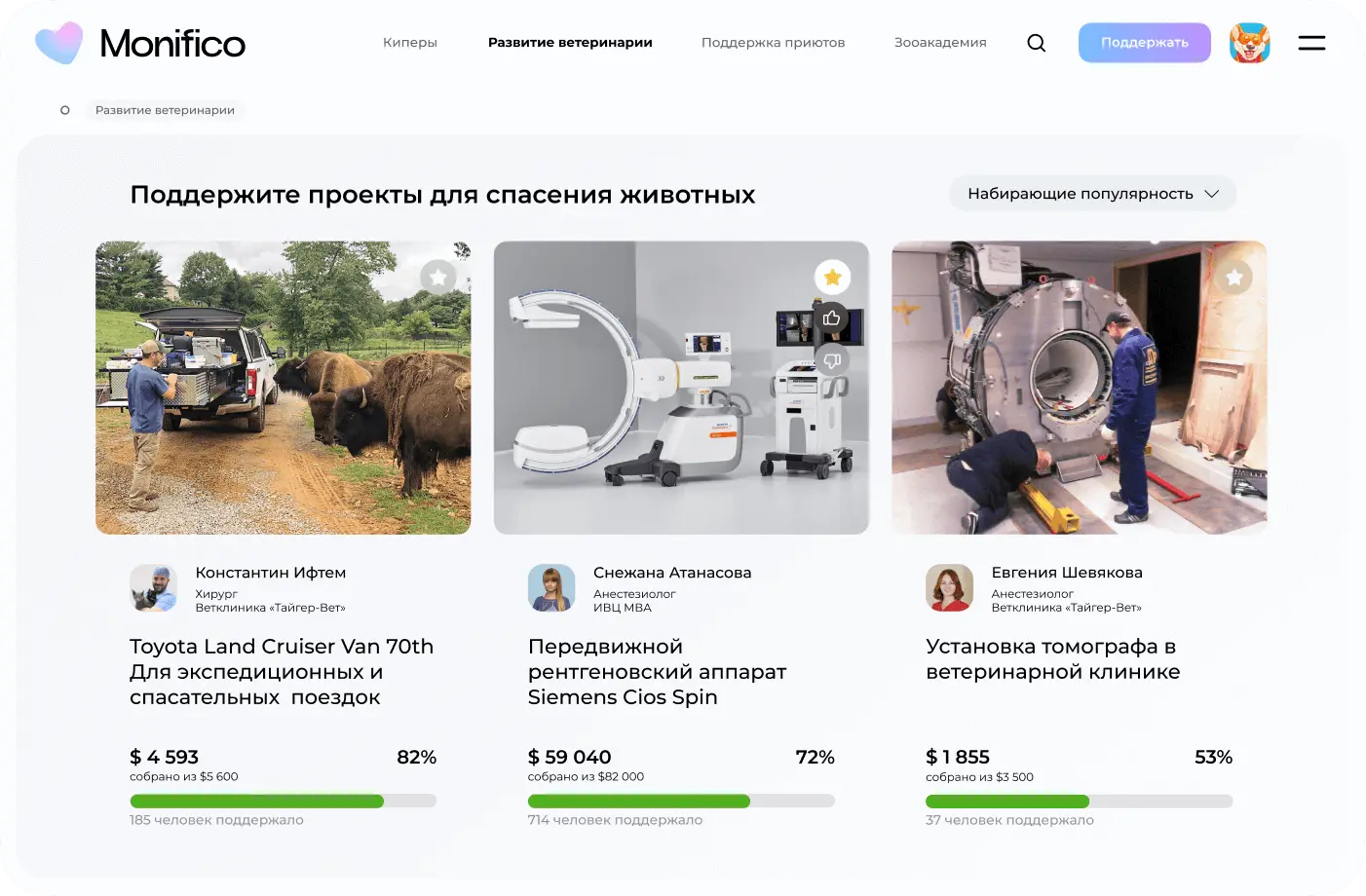The width and height of the screenshot is (1366, 896).
Task: Click the $ 1 855 collected amount
Action: click(958, 757)
